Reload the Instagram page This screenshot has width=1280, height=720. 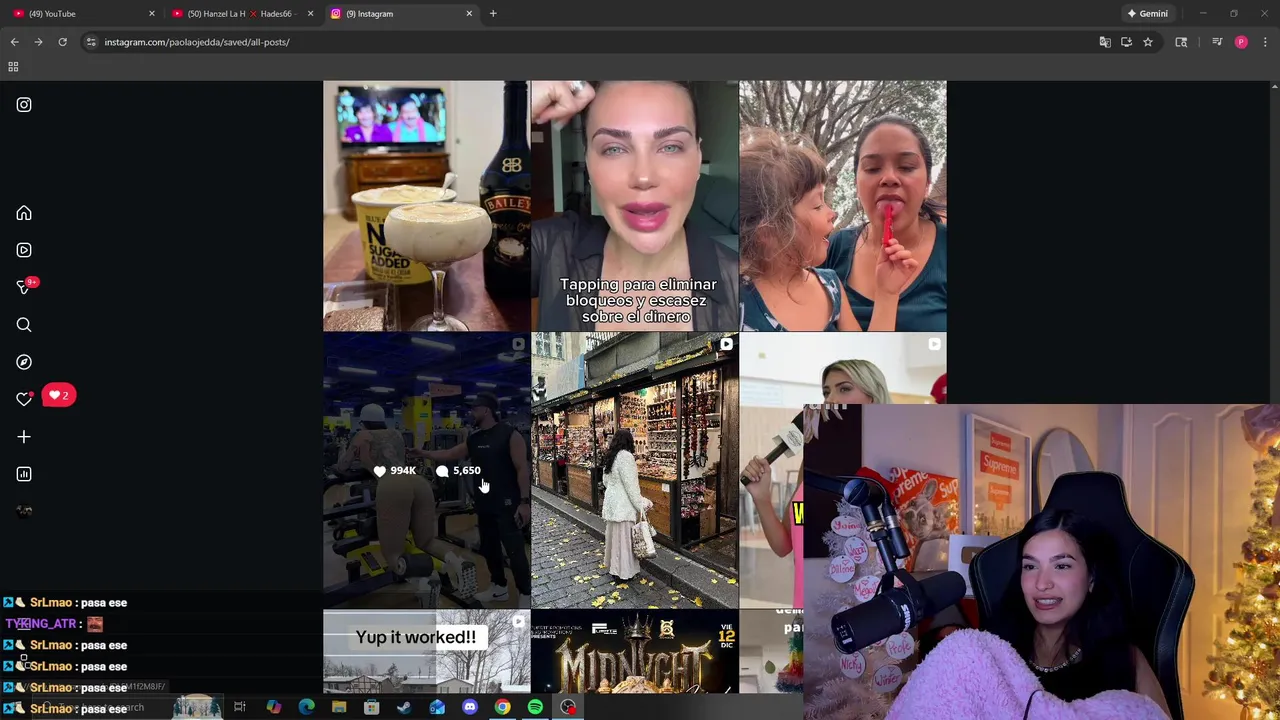(62, 42)
